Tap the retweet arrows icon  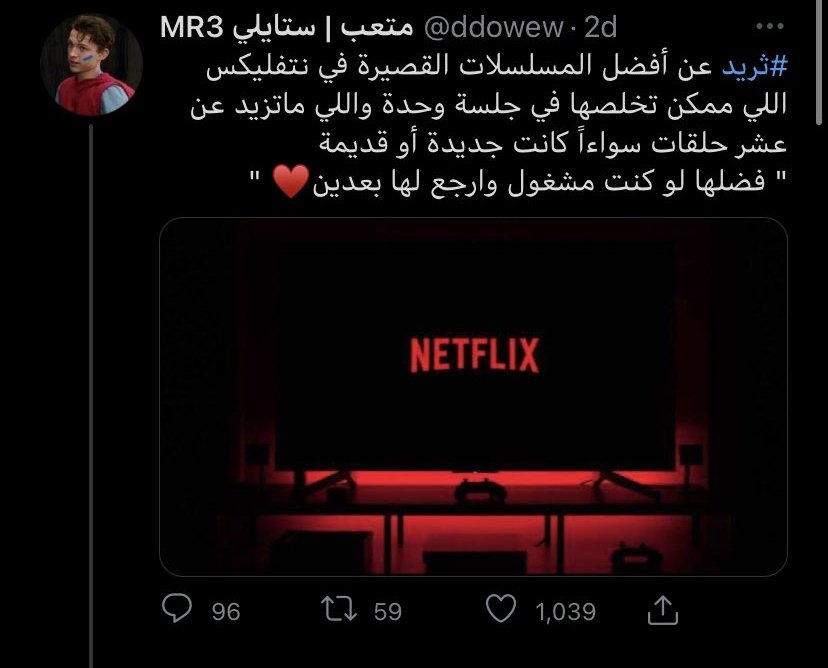pyautogui.click(x=339, y=609)
